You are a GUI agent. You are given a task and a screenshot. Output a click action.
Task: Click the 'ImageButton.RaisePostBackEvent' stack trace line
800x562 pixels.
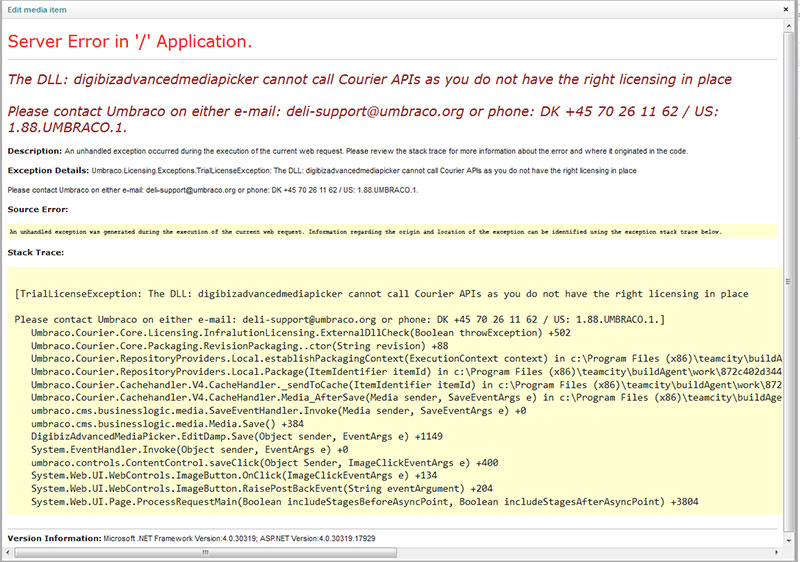coord(262,489)
